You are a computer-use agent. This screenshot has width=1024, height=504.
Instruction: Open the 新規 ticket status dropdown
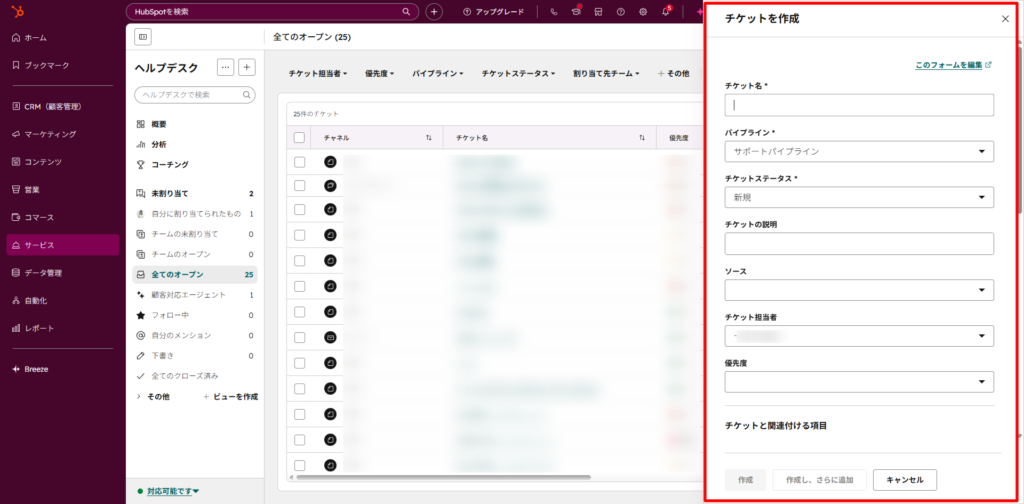coord(859,197)
